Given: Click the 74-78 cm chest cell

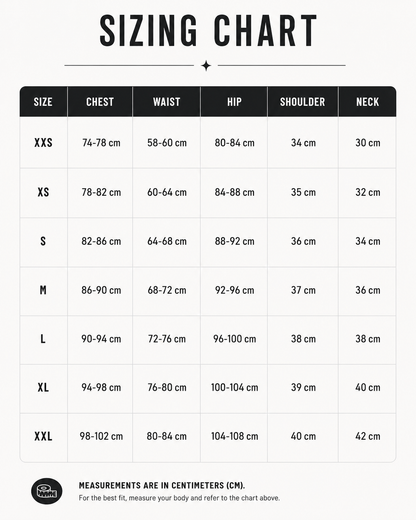Looking at the screenshot, I should [101, 143].
